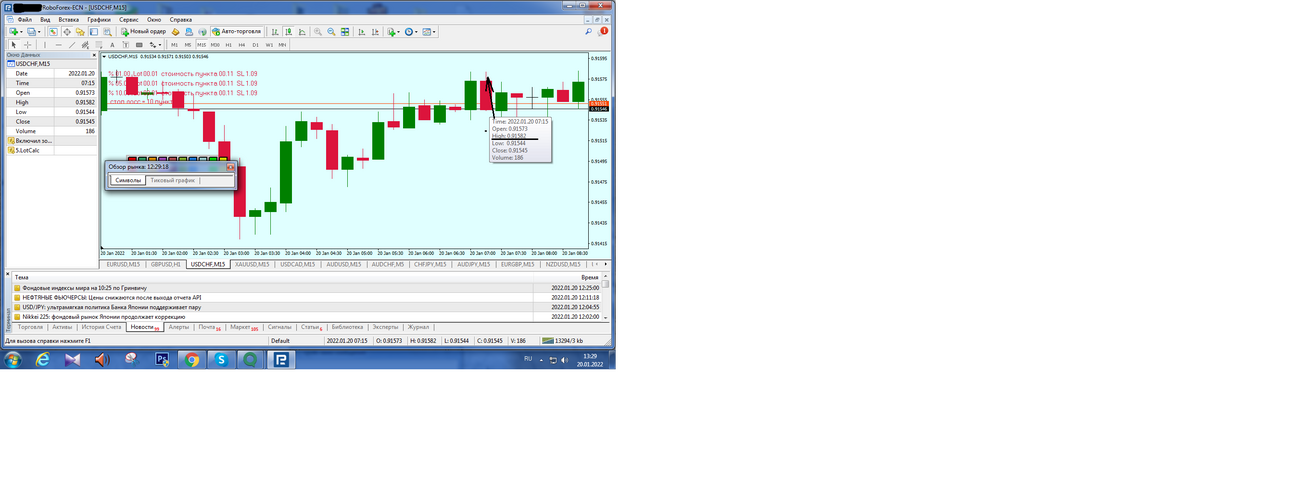Open Google Chrome from the taskbar
Image resolution: width=1290 pixels, height=502 pixels.
(191, 360)
